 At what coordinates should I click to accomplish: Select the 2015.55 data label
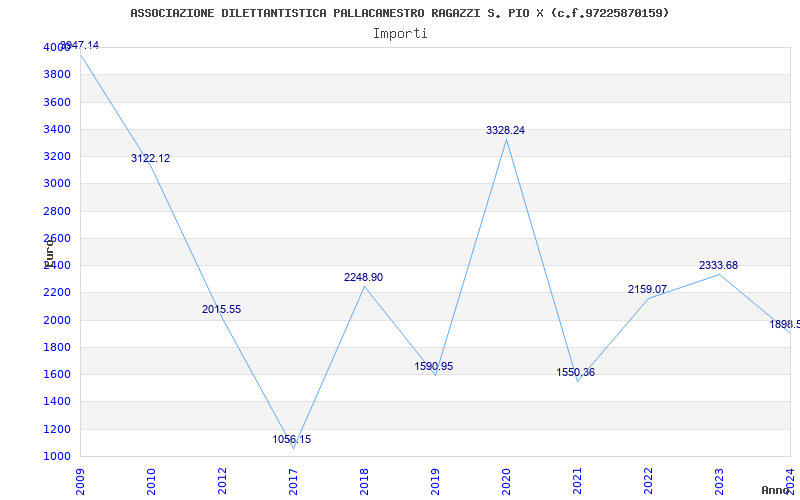point(221,309)
